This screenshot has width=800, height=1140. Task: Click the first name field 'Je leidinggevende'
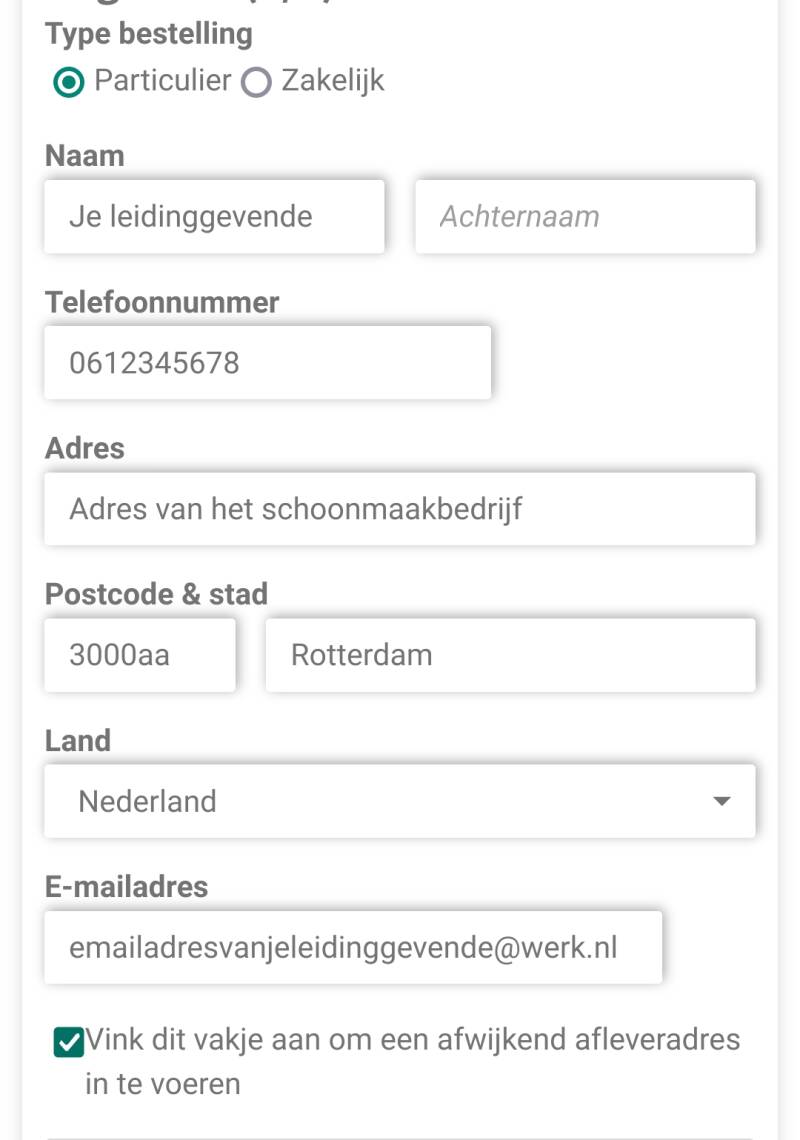click(214, 217)
